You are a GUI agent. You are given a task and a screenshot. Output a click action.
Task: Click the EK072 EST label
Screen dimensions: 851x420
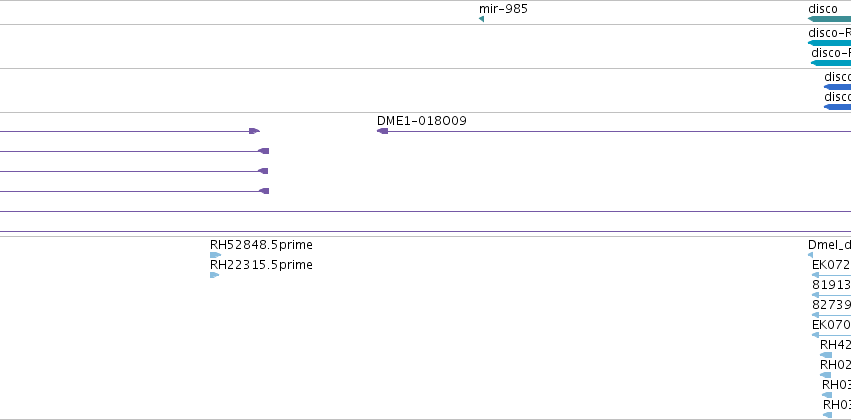(x=831, y=265)
